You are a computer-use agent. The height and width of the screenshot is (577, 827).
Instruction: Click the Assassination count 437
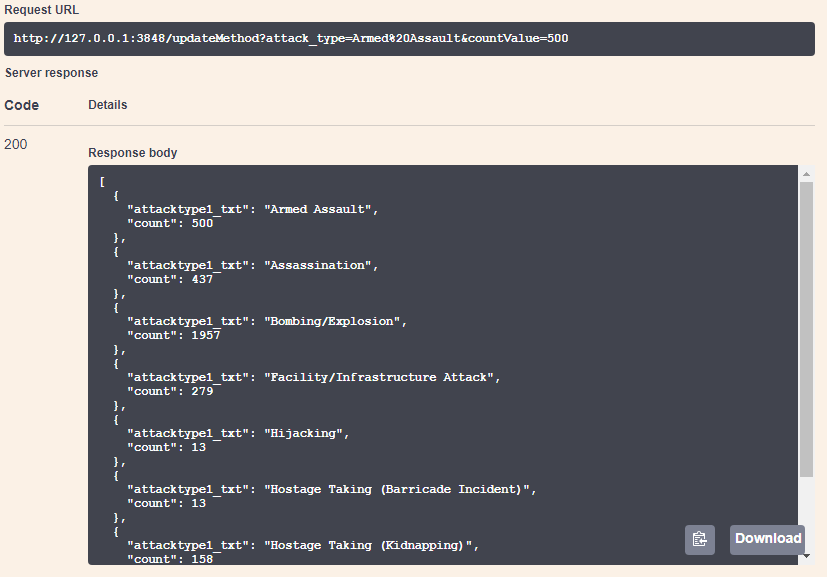[x=202, y=280]
